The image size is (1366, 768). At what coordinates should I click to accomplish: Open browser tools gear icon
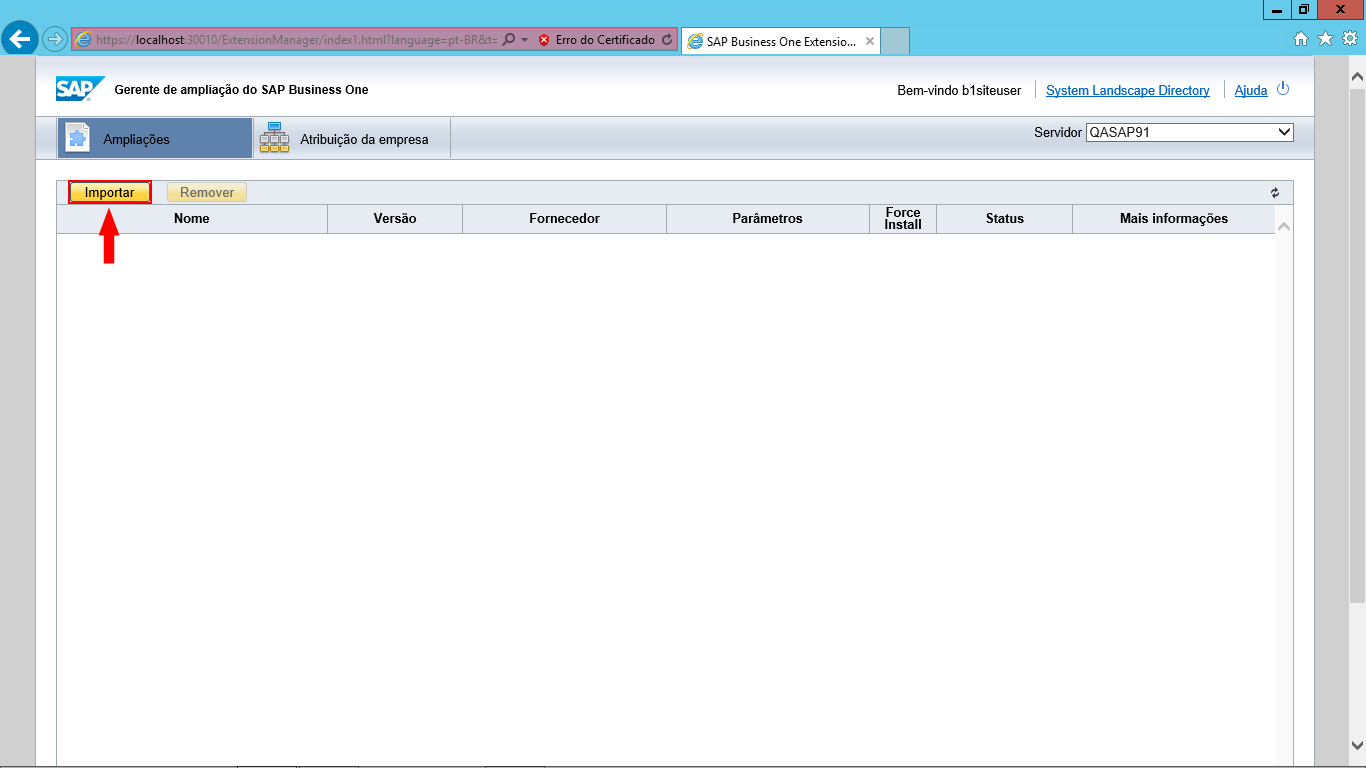pyautogui.click(x=1349, y=39)
